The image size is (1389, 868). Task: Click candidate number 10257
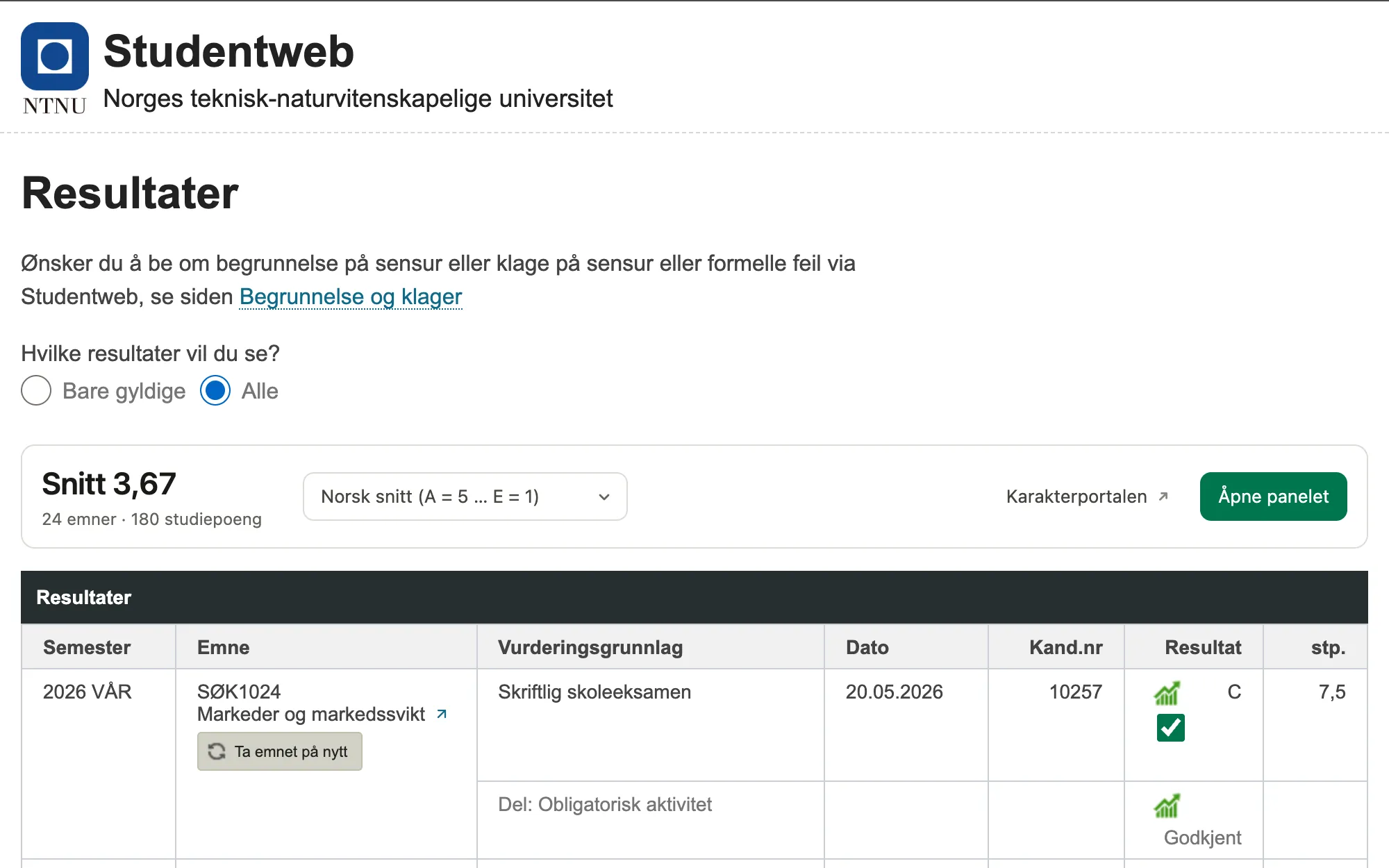point(1076,692)
